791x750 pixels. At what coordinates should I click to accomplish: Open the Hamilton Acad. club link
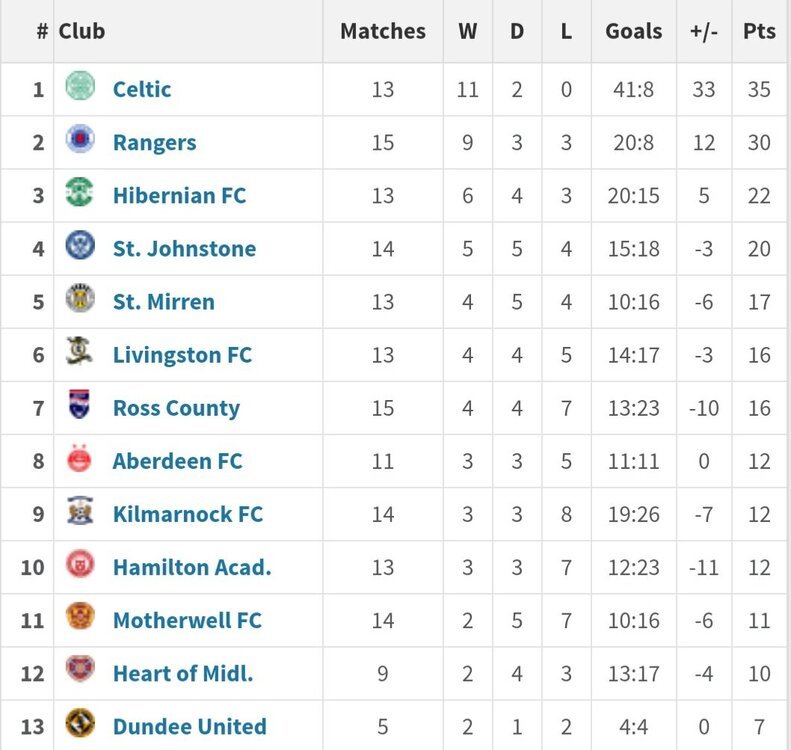pos(192,567)
